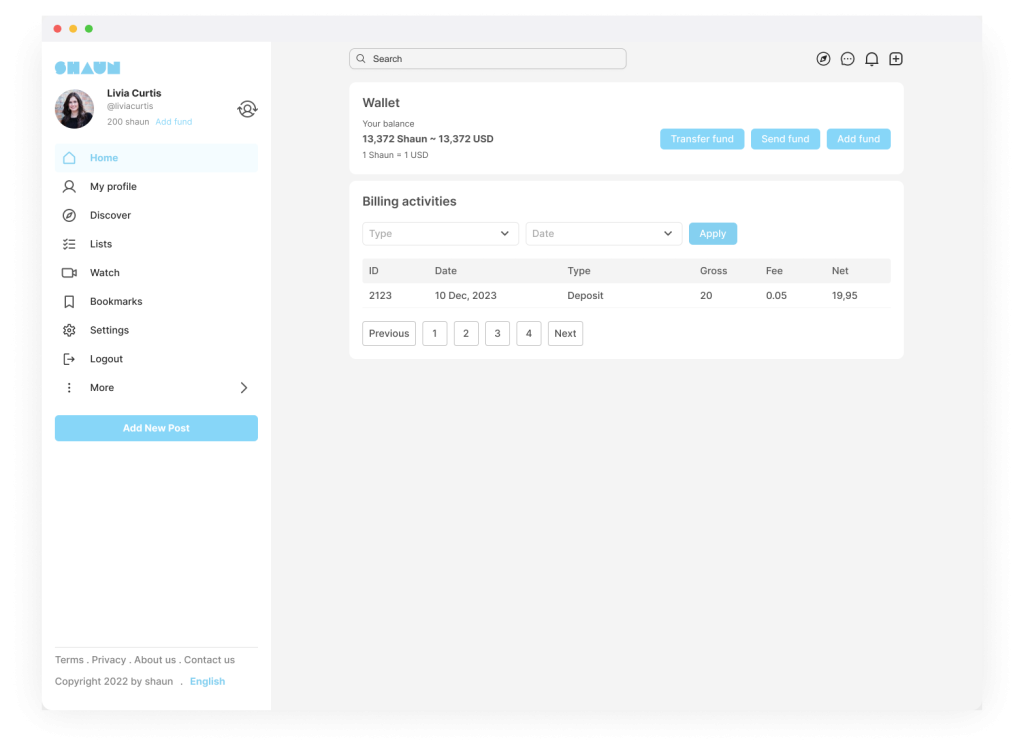This screenshot has height=752, width=1024.
Task: Open Lists menu item
Action: 156,244
